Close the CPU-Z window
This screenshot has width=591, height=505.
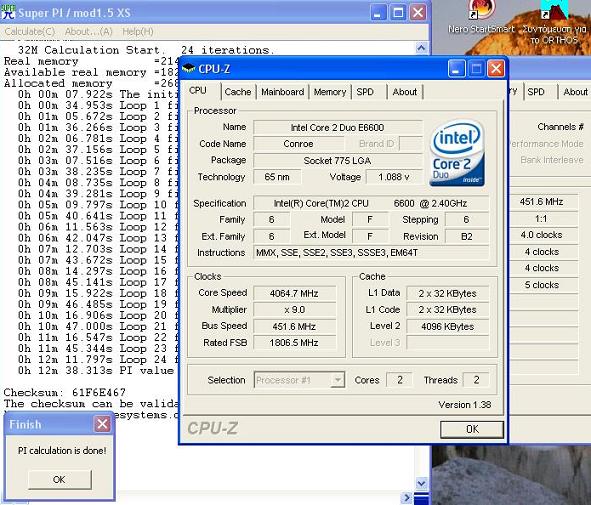tap(496, 69)
